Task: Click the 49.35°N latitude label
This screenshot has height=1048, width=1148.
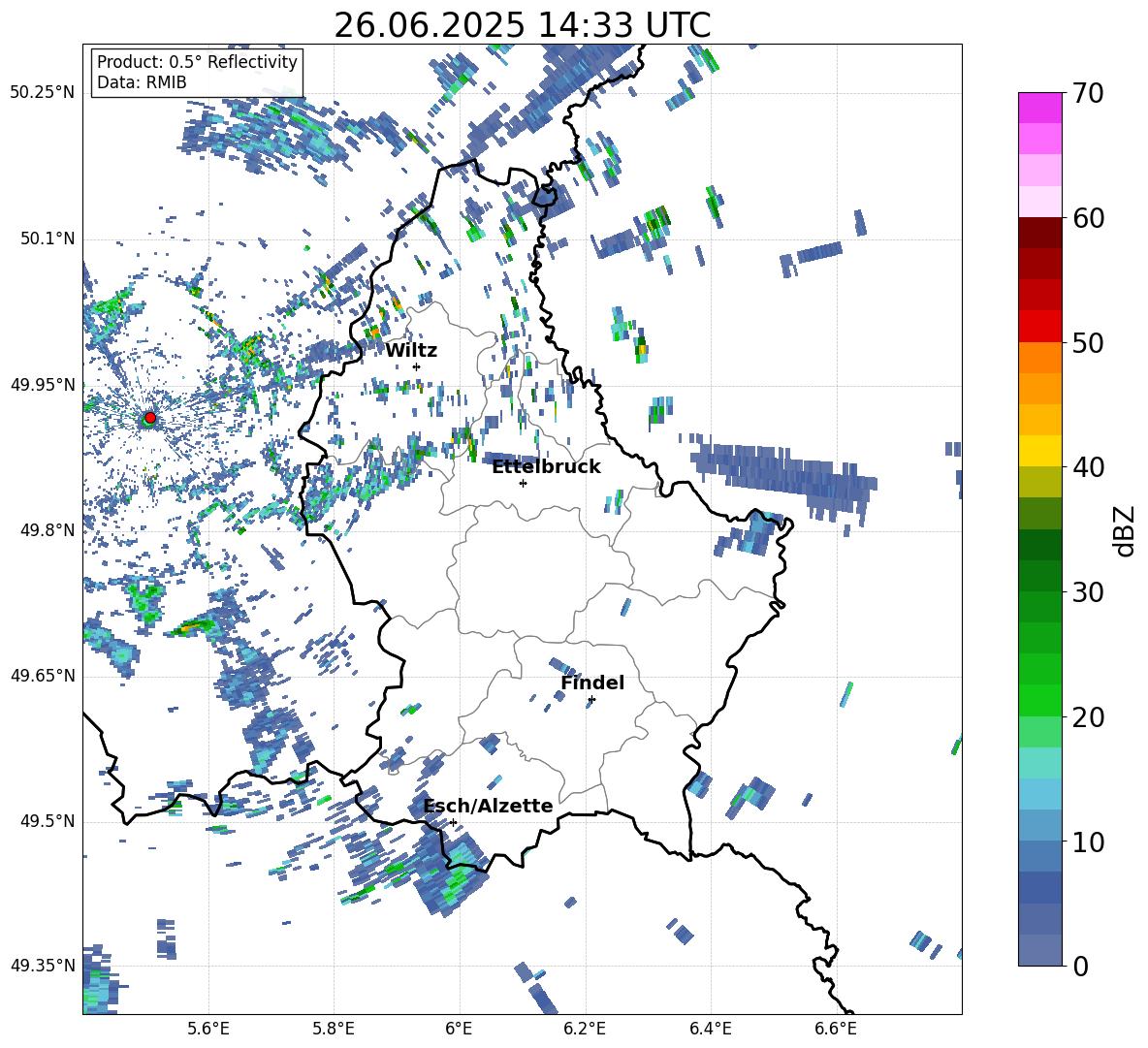Action: (x=43, y=966)
